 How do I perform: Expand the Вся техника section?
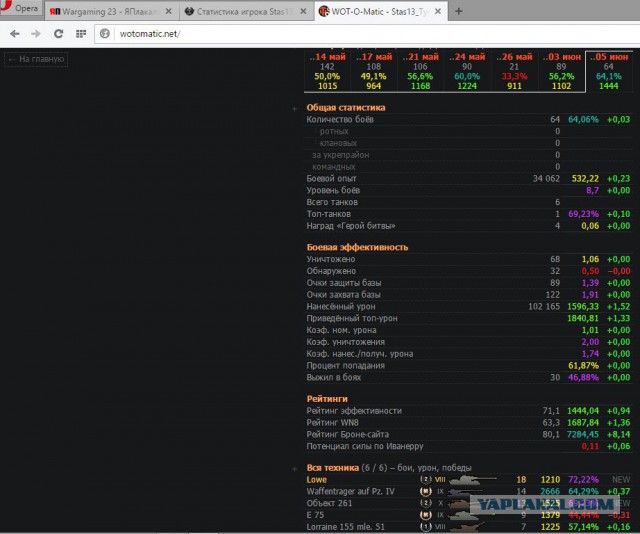click(x=295, y=469)
